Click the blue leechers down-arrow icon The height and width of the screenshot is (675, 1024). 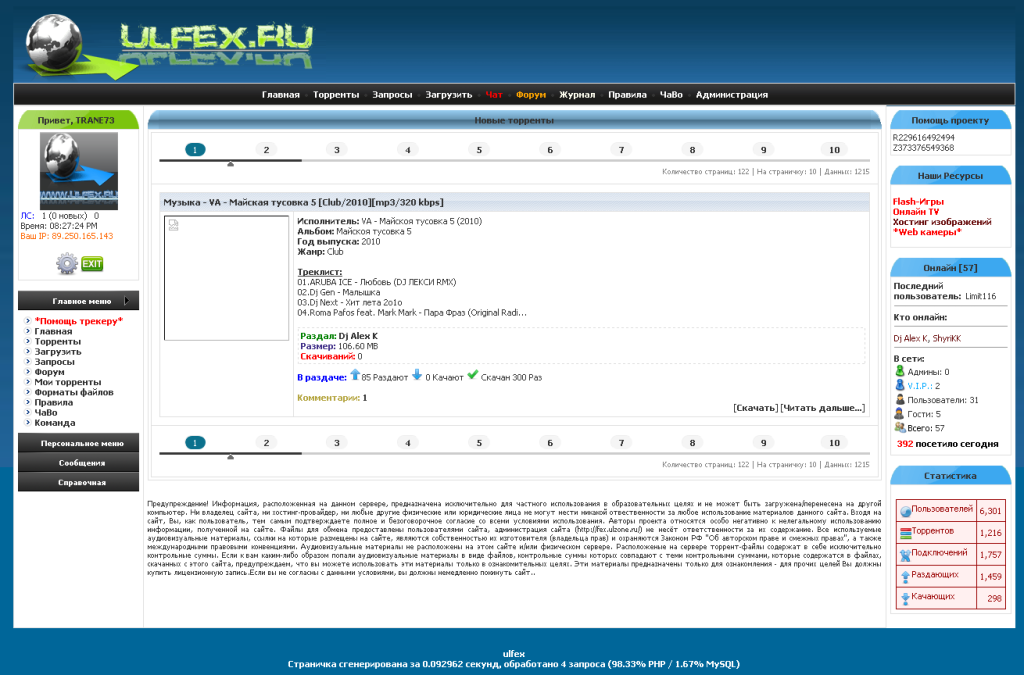click(x=417, y=376)
